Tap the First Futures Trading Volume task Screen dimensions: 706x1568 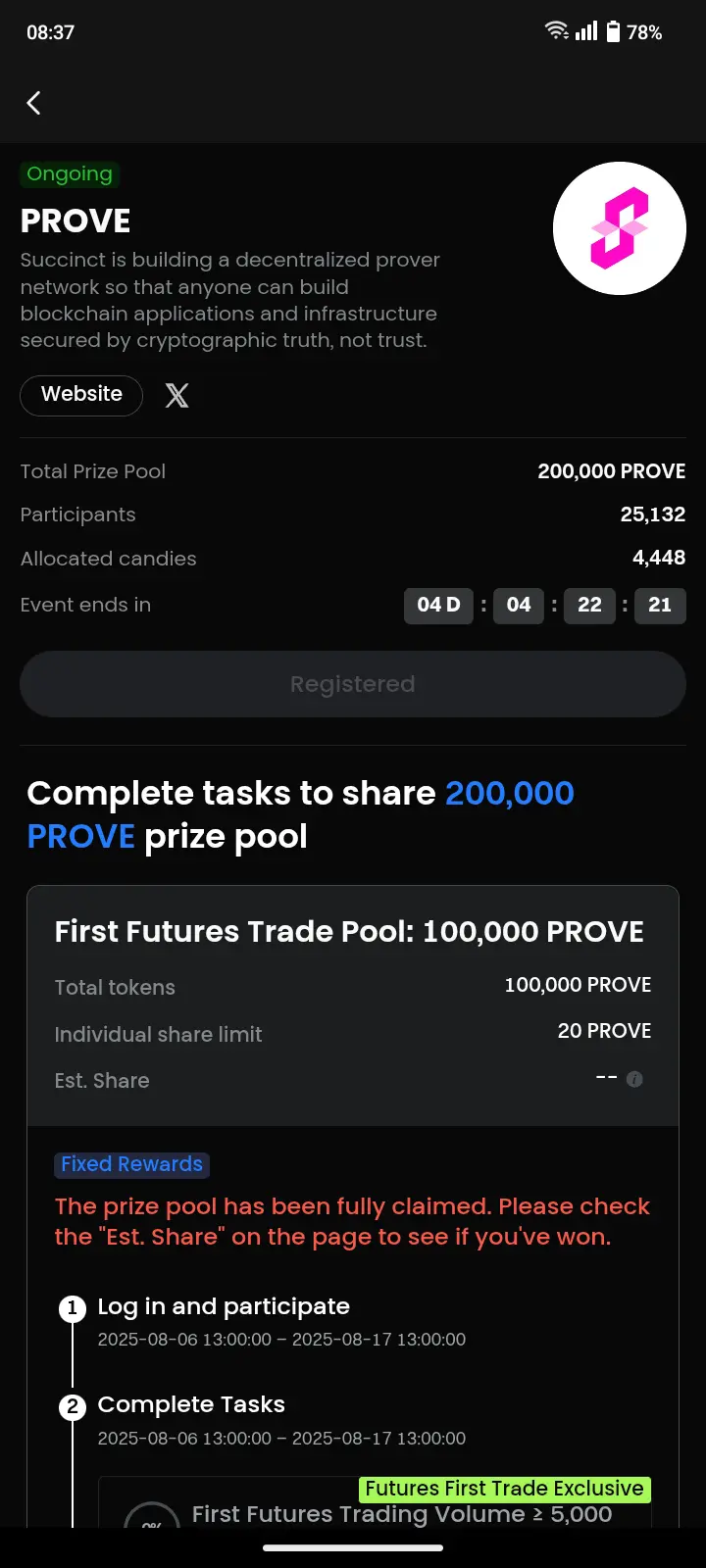(x=402, y=1514)
